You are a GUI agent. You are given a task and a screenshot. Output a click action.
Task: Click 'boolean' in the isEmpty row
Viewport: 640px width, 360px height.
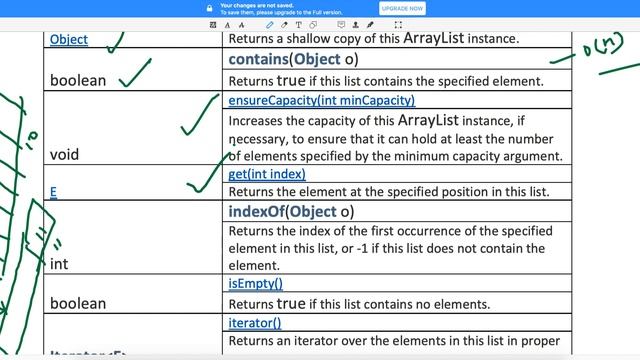(x=78, y=304)
